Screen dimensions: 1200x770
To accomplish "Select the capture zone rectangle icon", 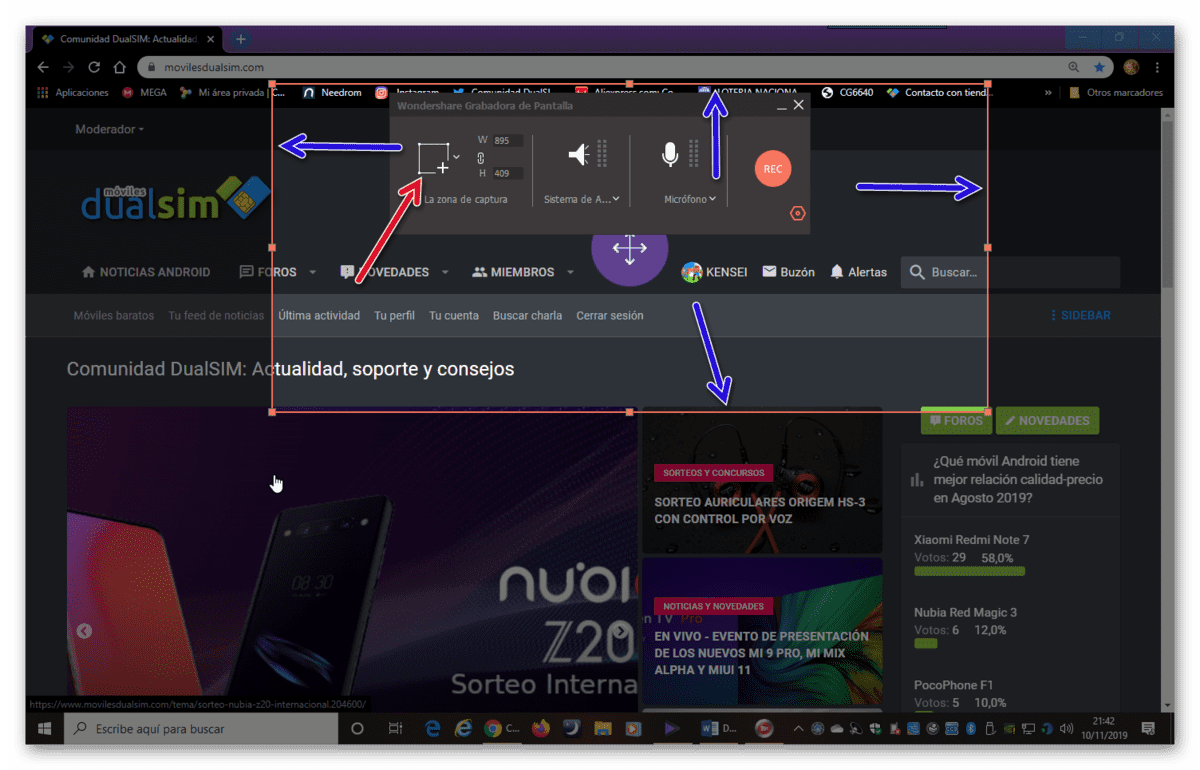I will click(434, 159).
